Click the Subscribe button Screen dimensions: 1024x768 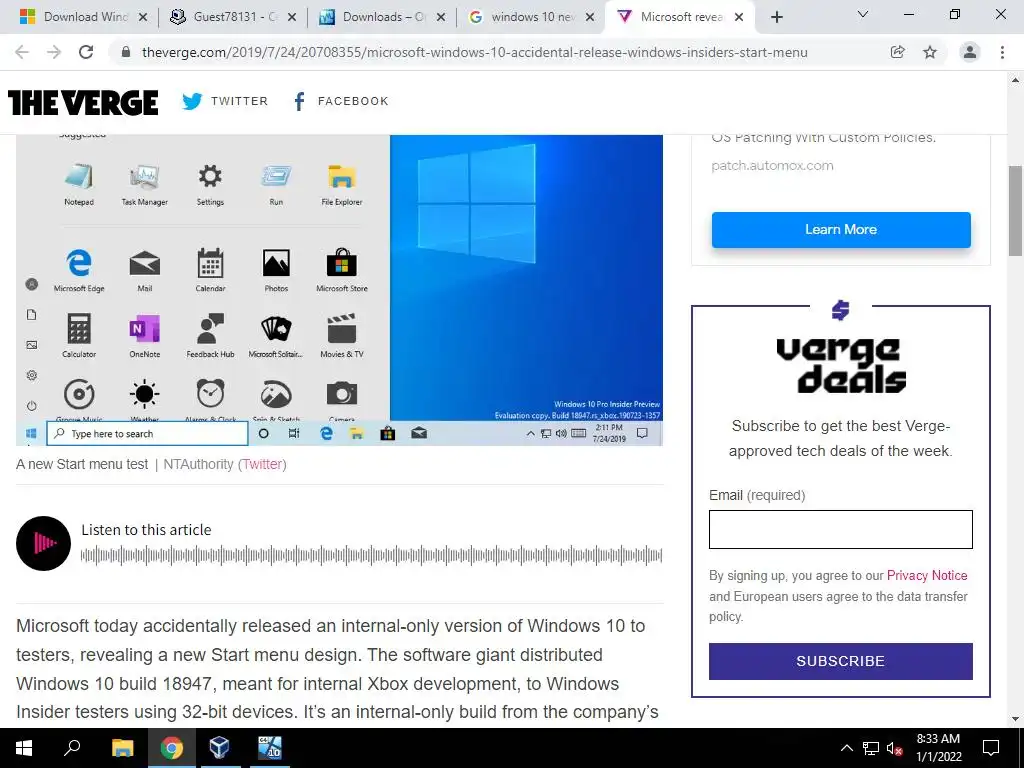pos(840,661)
